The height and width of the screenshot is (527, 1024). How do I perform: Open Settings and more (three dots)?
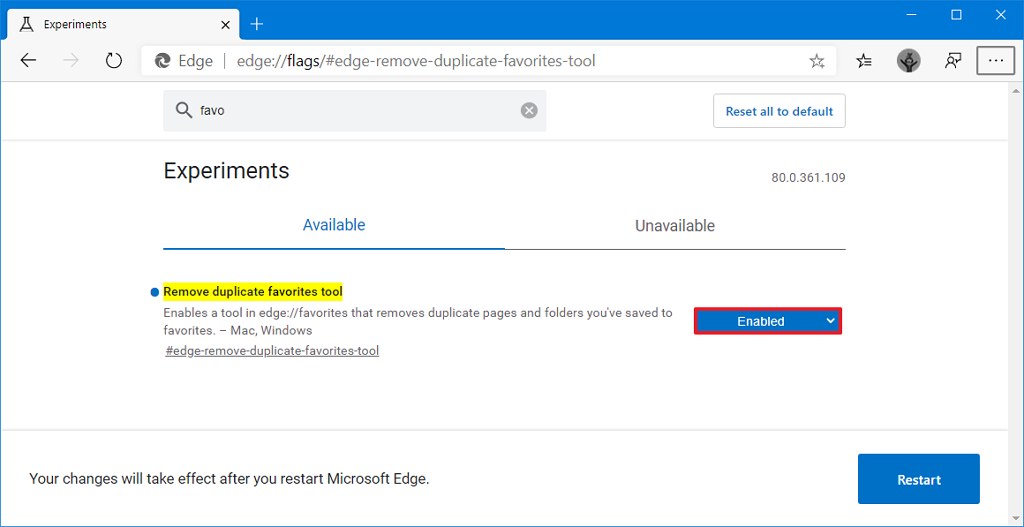coord(996,61)
